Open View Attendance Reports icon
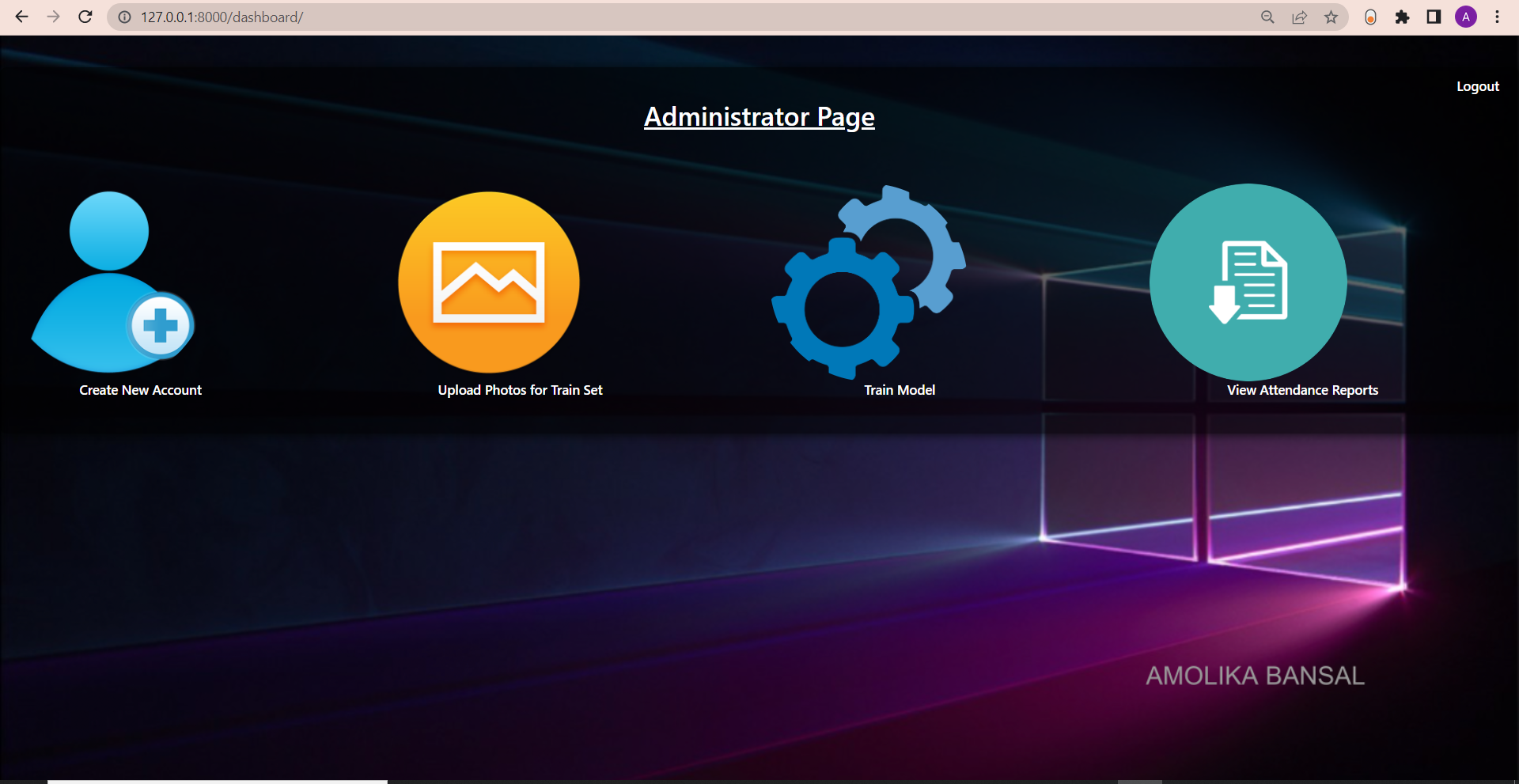 click(1248, 282)
